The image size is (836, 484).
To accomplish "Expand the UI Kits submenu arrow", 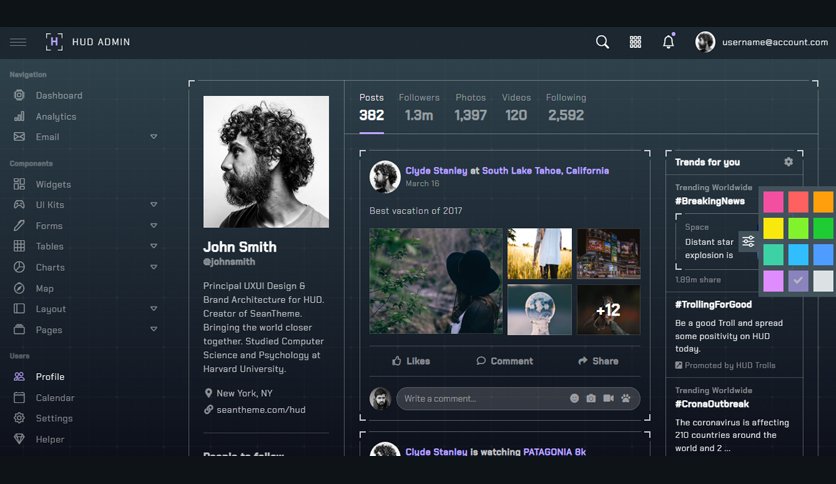I will point(154,205).
